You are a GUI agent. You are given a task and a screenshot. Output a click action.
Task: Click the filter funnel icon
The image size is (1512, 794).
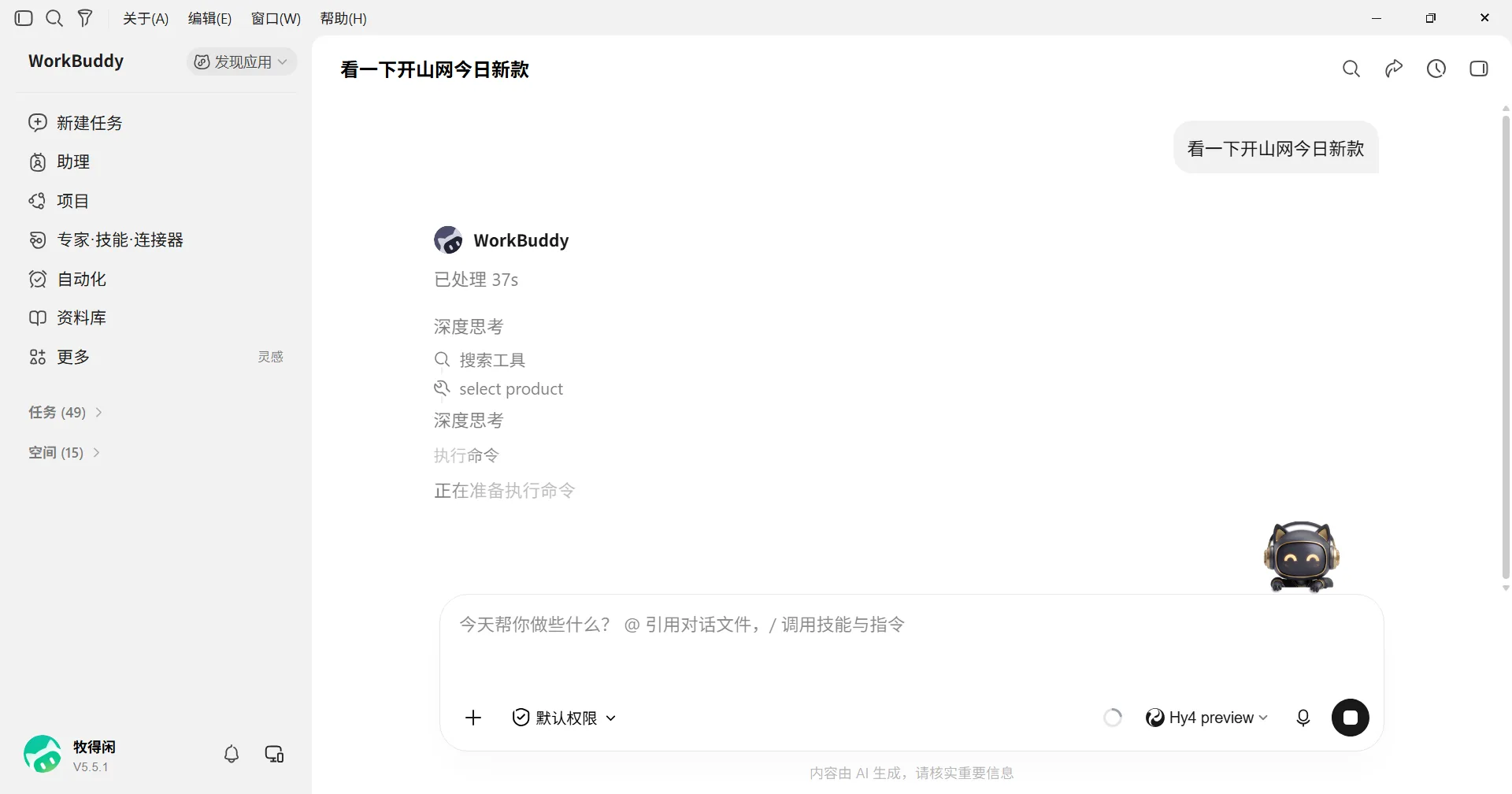pos(85,18)
